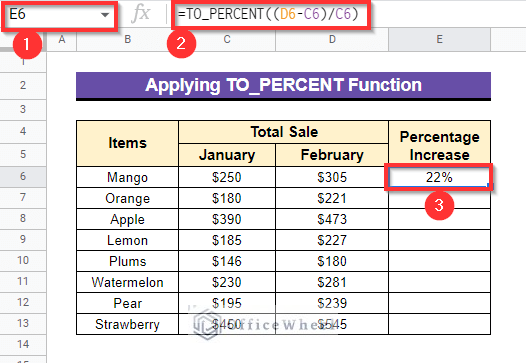Click Apple's January sale $390

[227, 219]
